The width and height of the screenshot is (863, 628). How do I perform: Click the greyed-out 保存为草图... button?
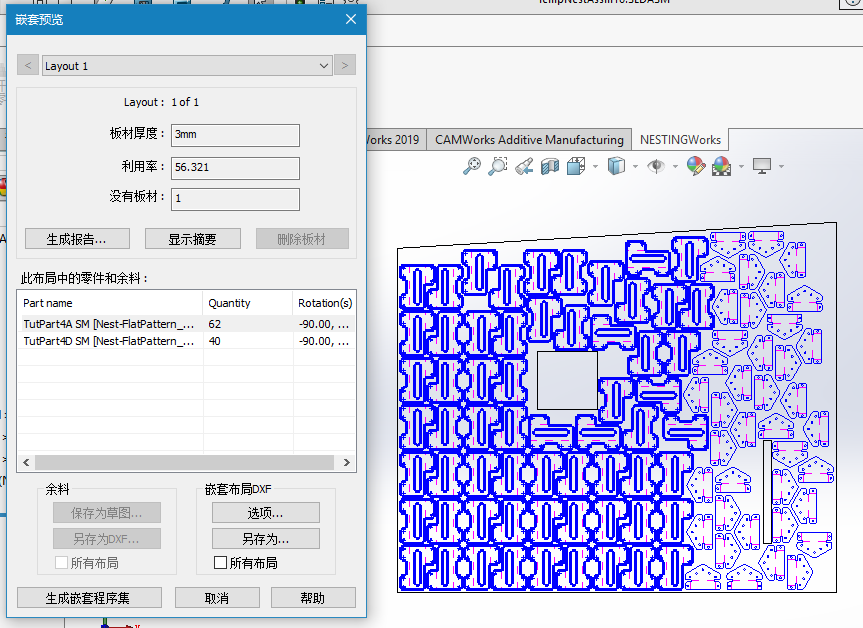click(107, 512)
